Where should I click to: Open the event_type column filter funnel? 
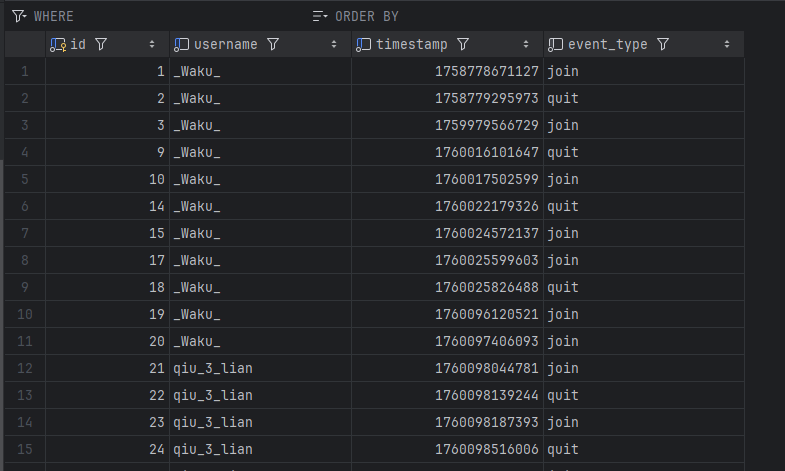point(663,45)
